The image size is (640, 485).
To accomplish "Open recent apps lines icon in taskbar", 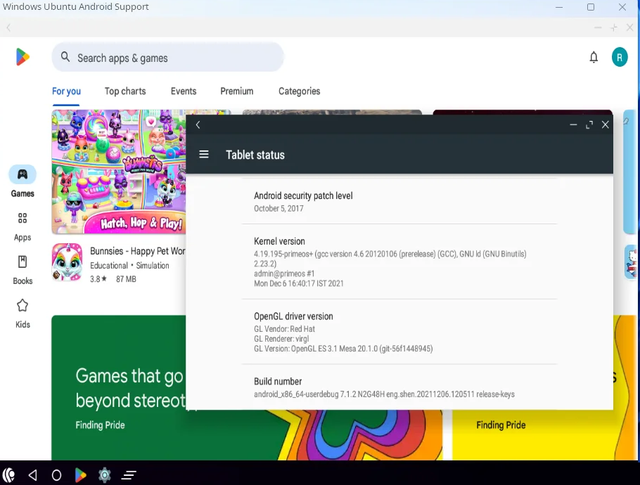I will tap(129, 475).
